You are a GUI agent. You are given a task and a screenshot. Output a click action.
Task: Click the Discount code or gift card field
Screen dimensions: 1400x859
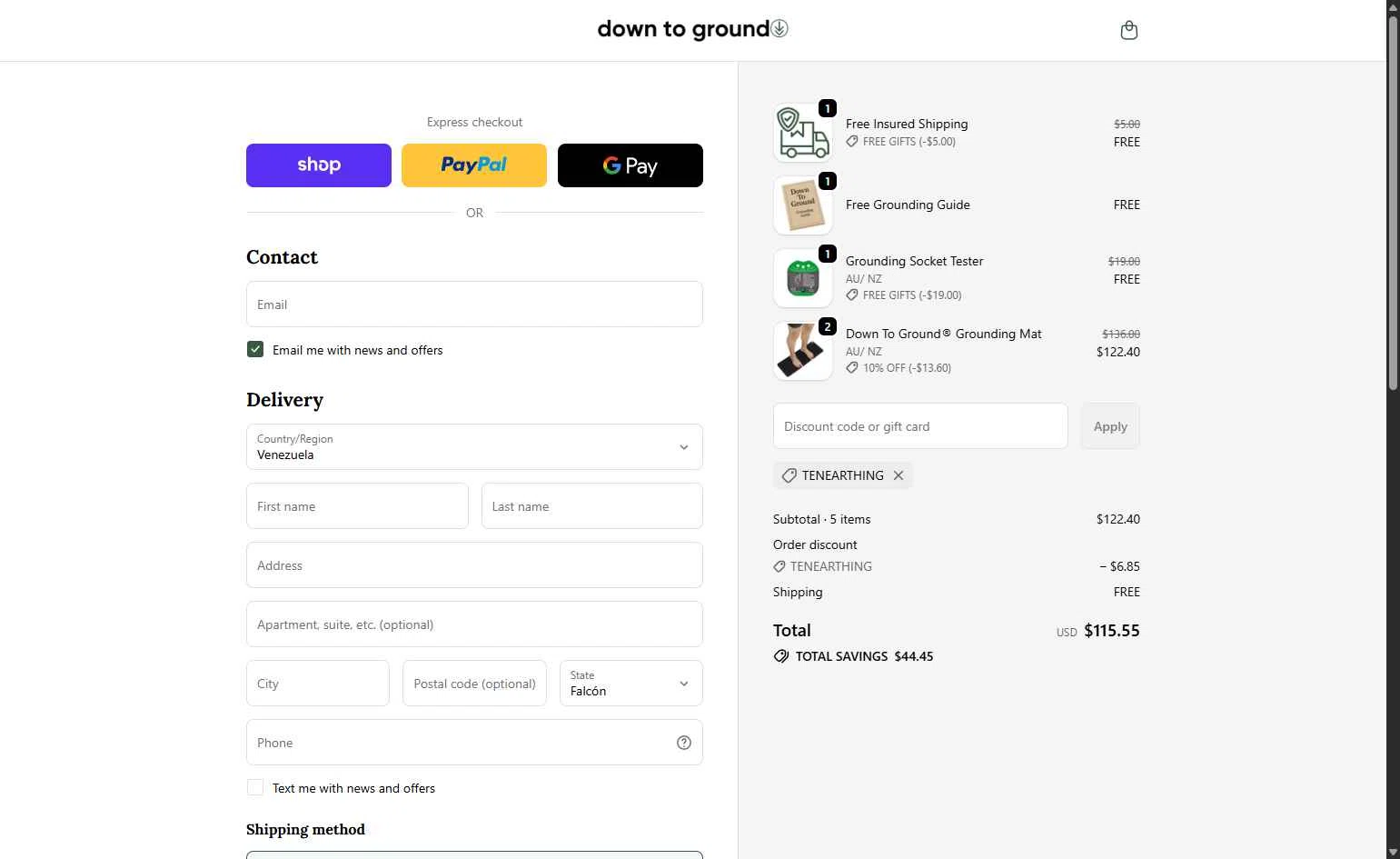920,425
